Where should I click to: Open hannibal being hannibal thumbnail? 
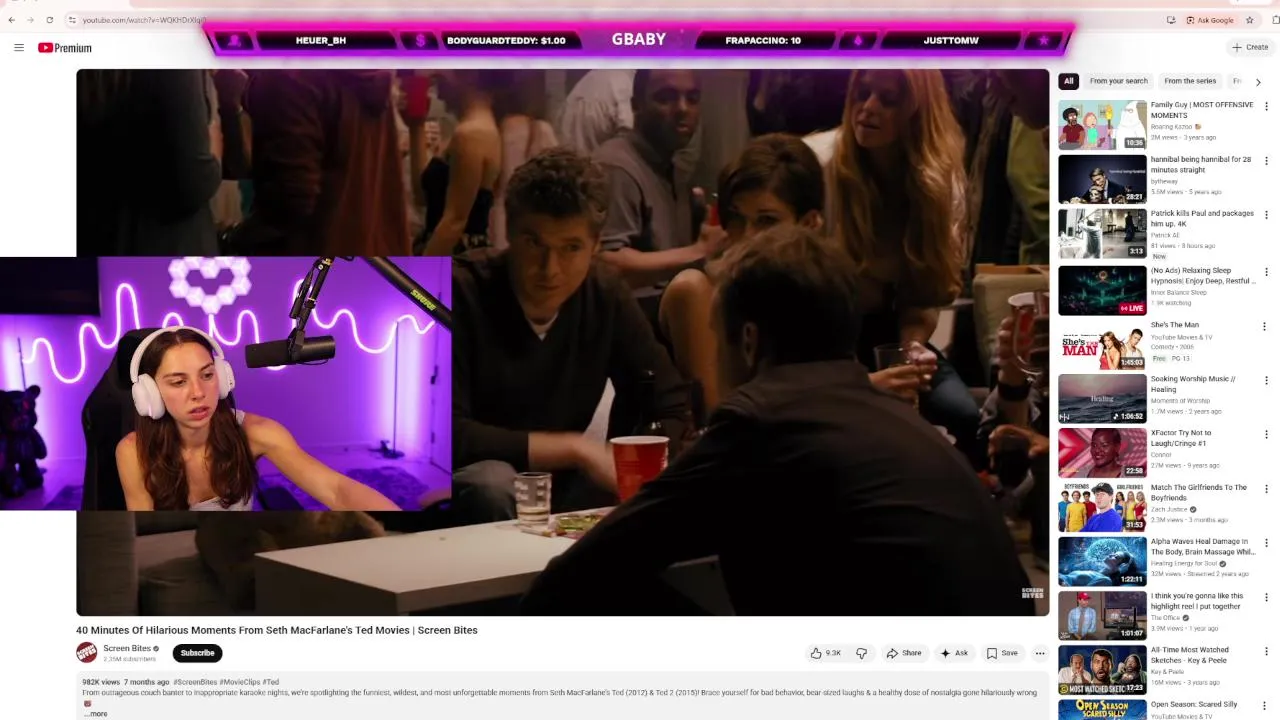[x=1103, y=179]
